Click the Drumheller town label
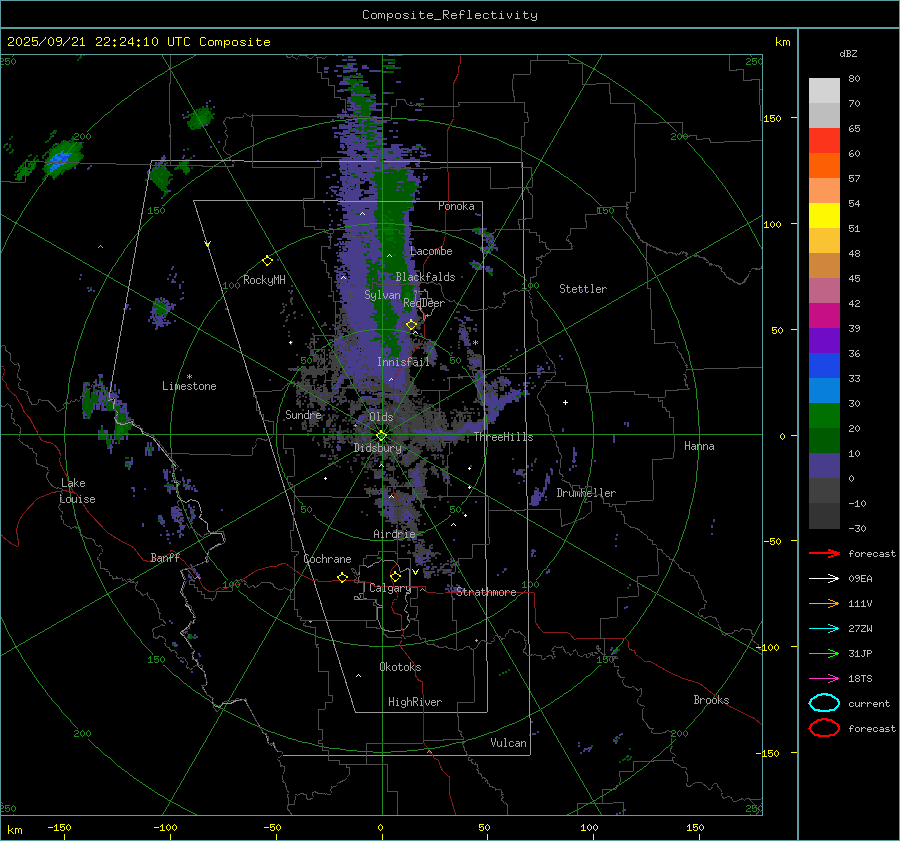The image size is (900, 841). coord(586,493)
